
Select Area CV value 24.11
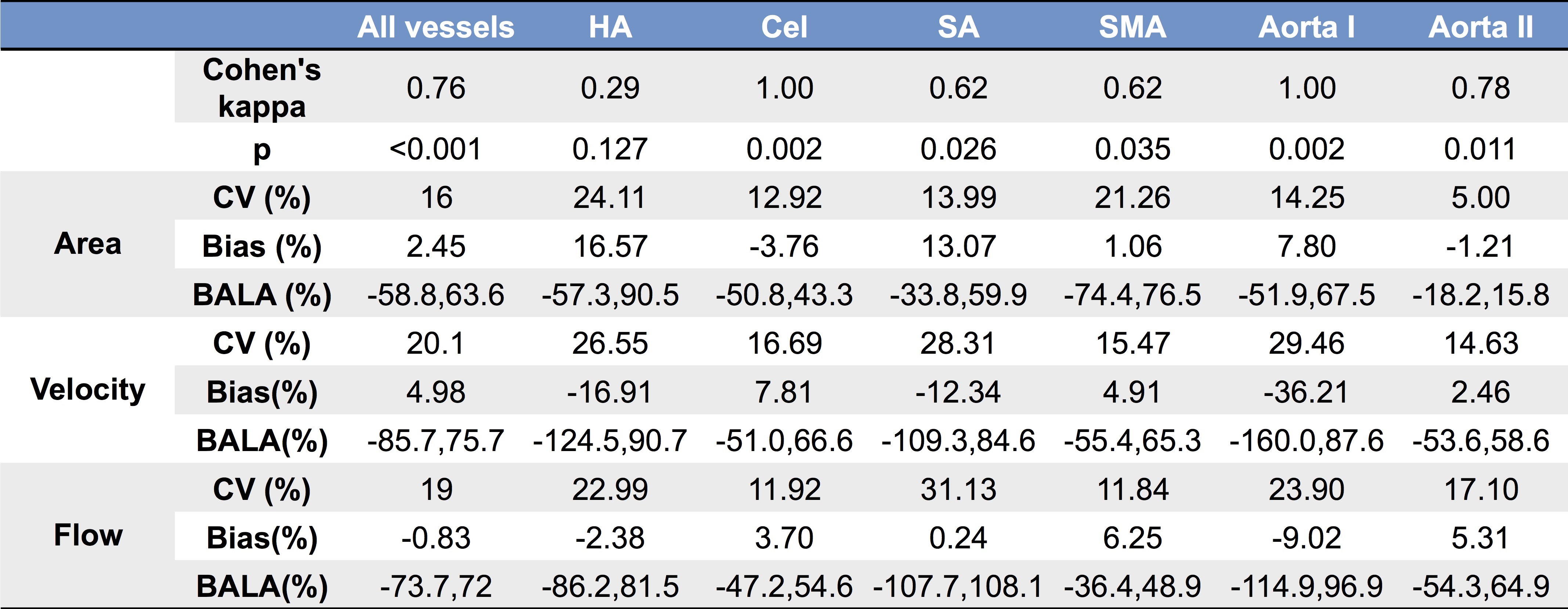[x=610, y=198]
